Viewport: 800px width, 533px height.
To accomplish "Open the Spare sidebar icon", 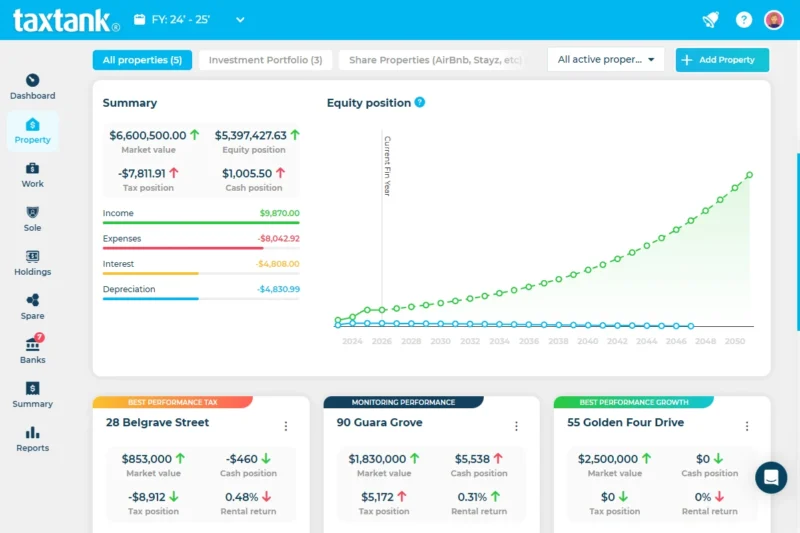I will [x=32, y=301].
